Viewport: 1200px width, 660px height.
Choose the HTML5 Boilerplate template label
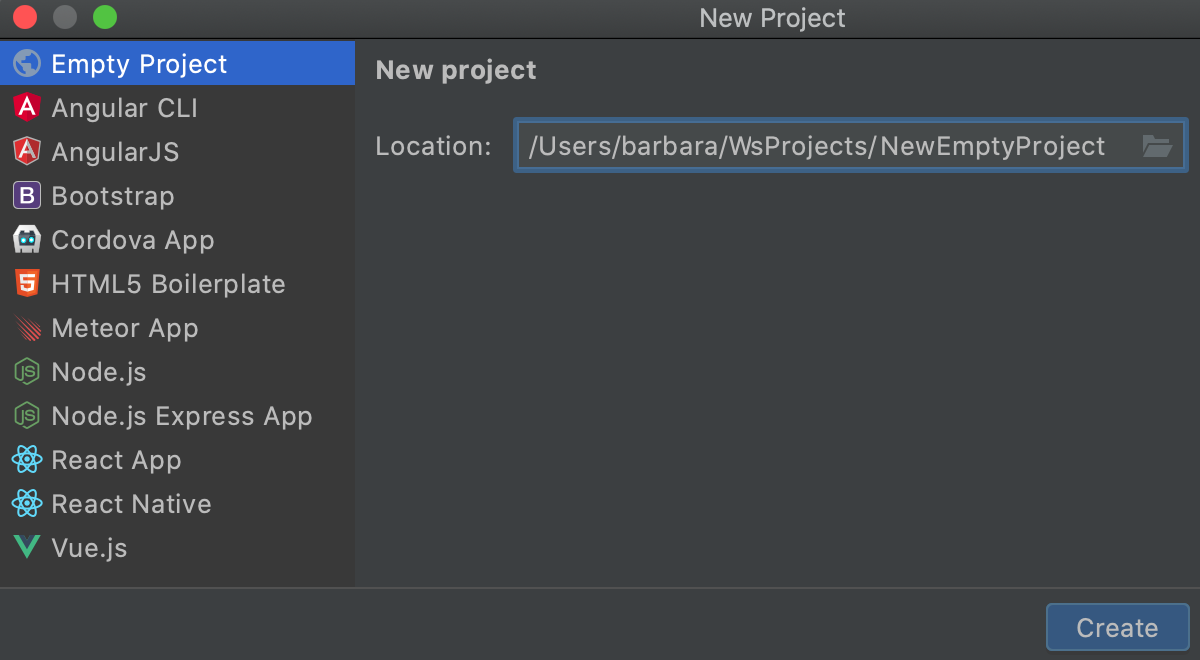click(x=168, y=284)
